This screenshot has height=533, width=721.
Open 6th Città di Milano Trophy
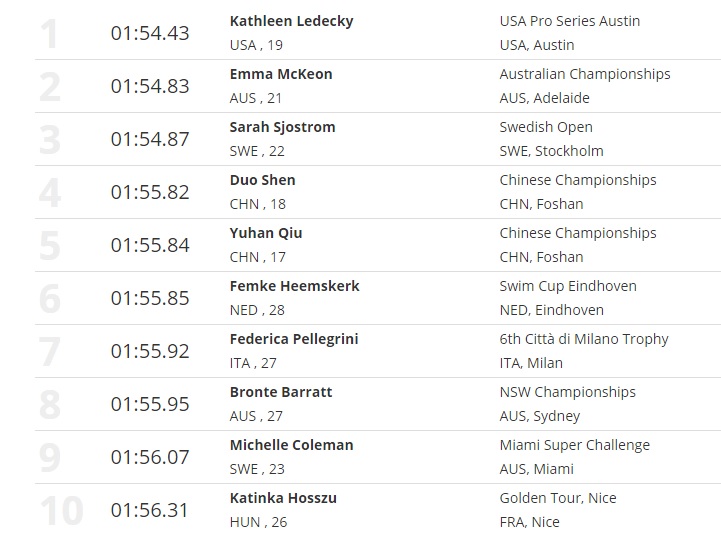pyautogui.click(x=584, y=339)
